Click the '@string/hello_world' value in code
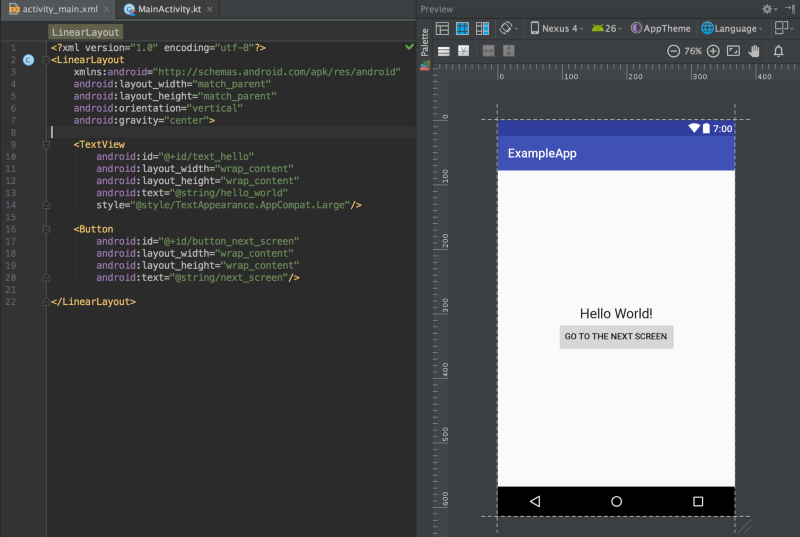800x537 pixels. click(229, 193)
